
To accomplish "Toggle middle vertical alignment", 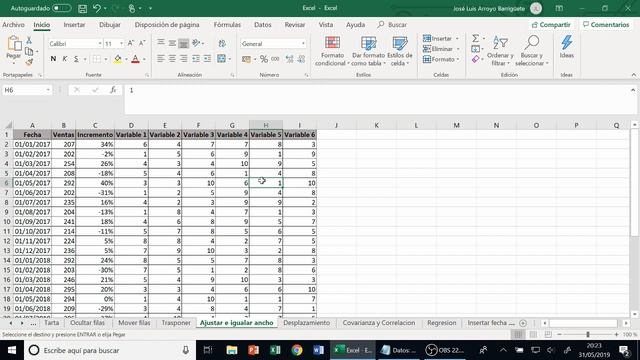I will 172,43.
